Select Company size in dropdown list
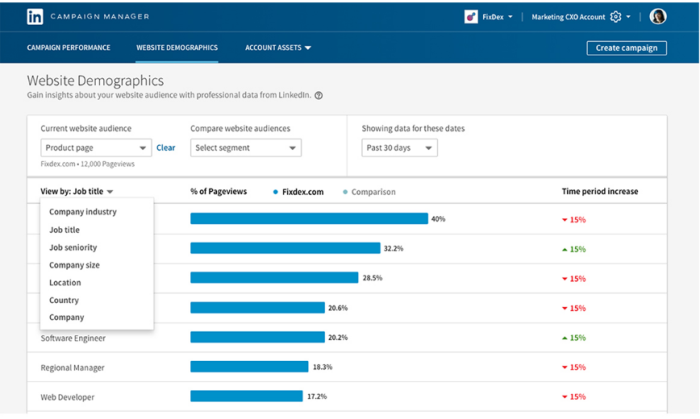The width and height of the screenshot is (700, 419). pyautogui.click(x=75, y=265)
